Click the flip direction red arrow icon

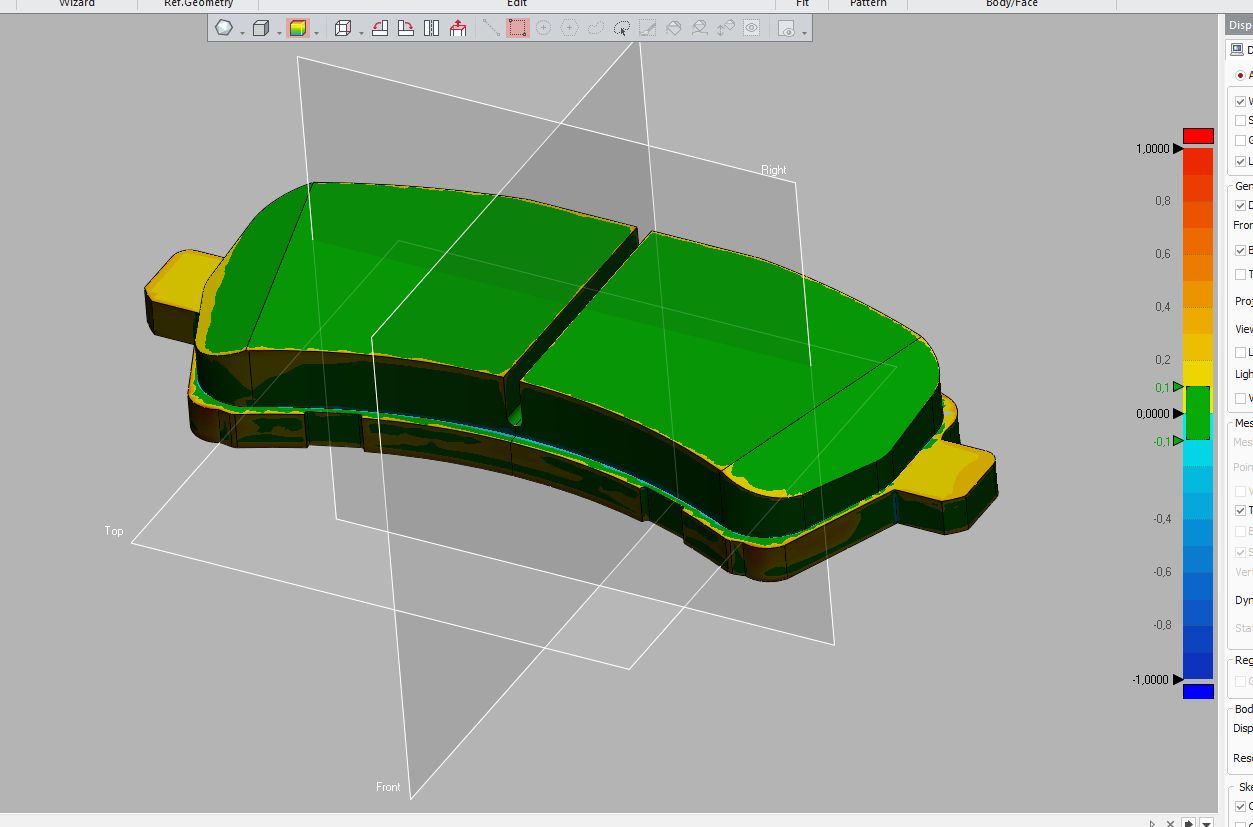click(x=380, y=29)
